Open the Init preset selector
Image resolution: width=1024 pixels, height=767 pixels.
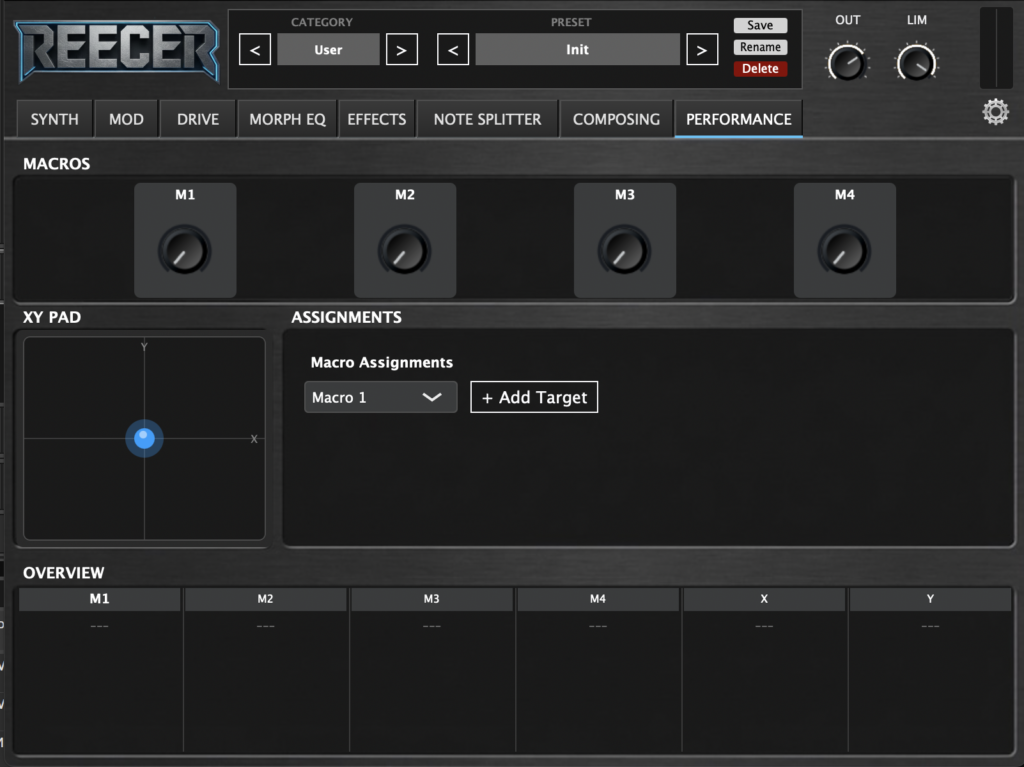(x=577, y=49)
